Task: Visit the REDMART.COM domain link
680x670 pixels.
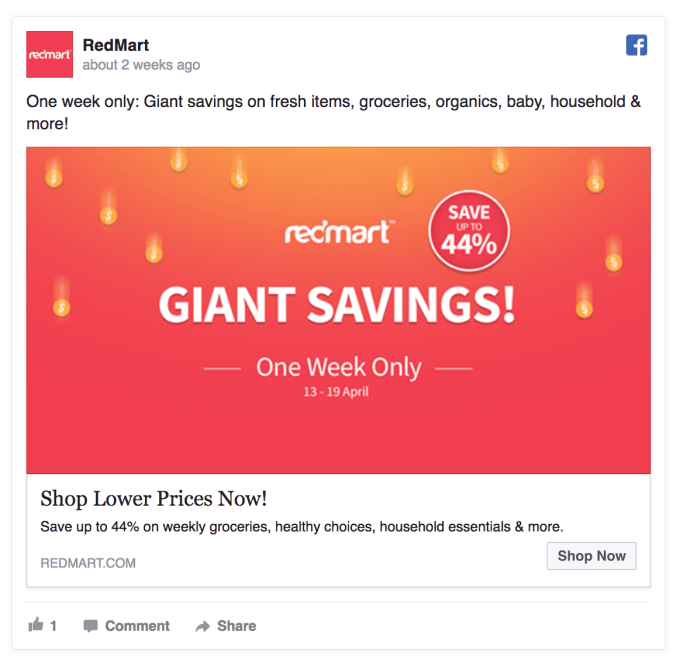Action: point(88,562)
